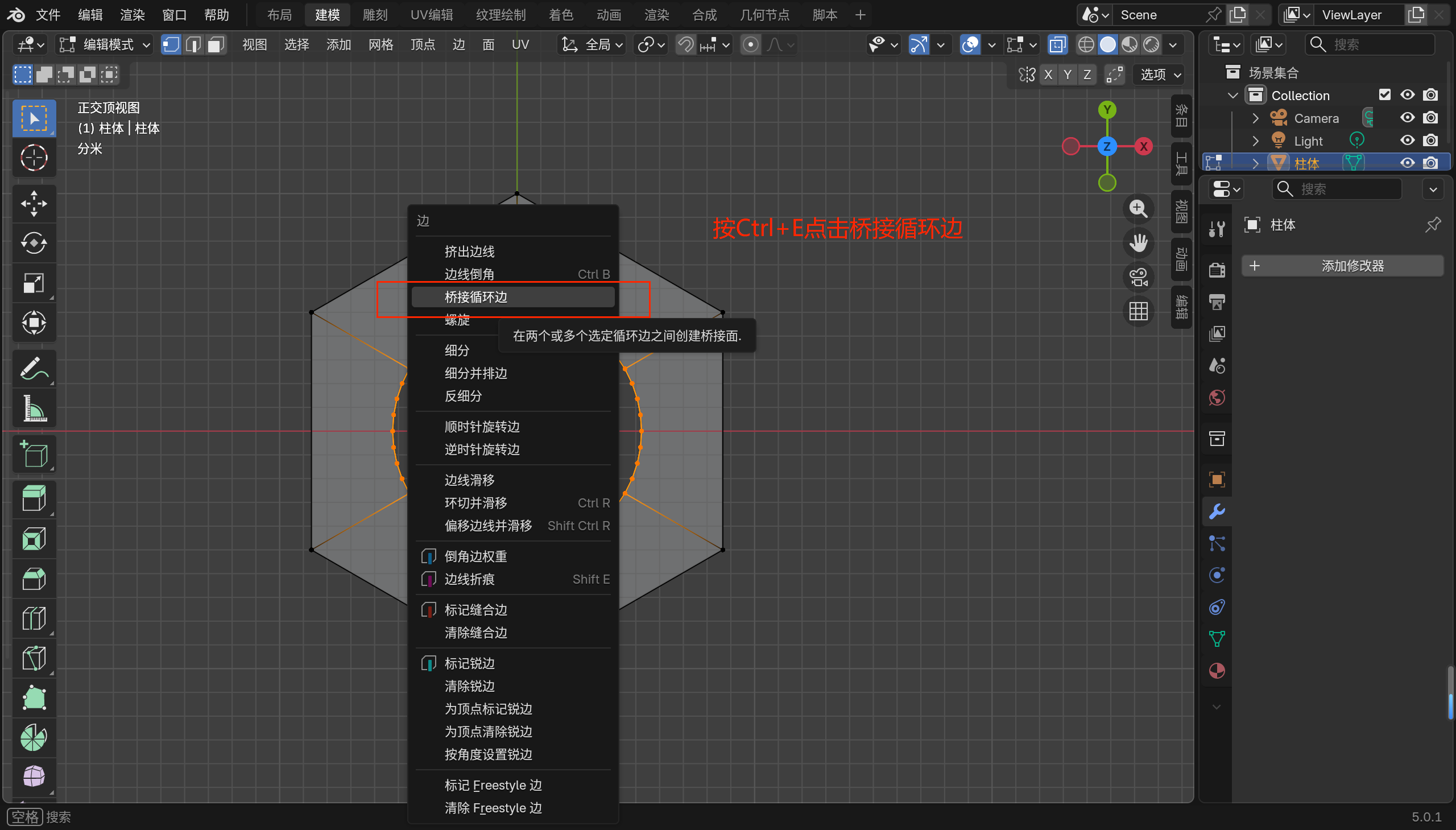This screenshot has height=830, width=1456.
Task: Toggle camera view icon in viewport
Action: (x=1138, y=278)
